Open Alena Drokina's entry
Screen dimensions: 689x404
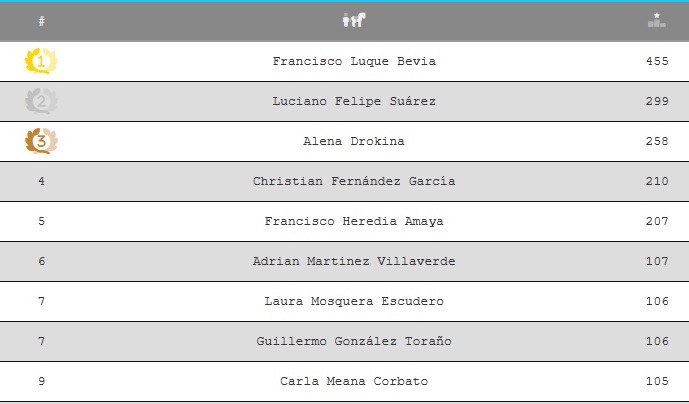pos(354,142)
